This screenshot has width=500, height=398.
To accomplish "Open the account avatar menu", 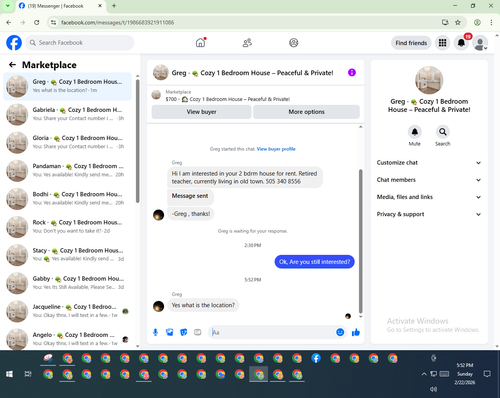I will (480, 43).
